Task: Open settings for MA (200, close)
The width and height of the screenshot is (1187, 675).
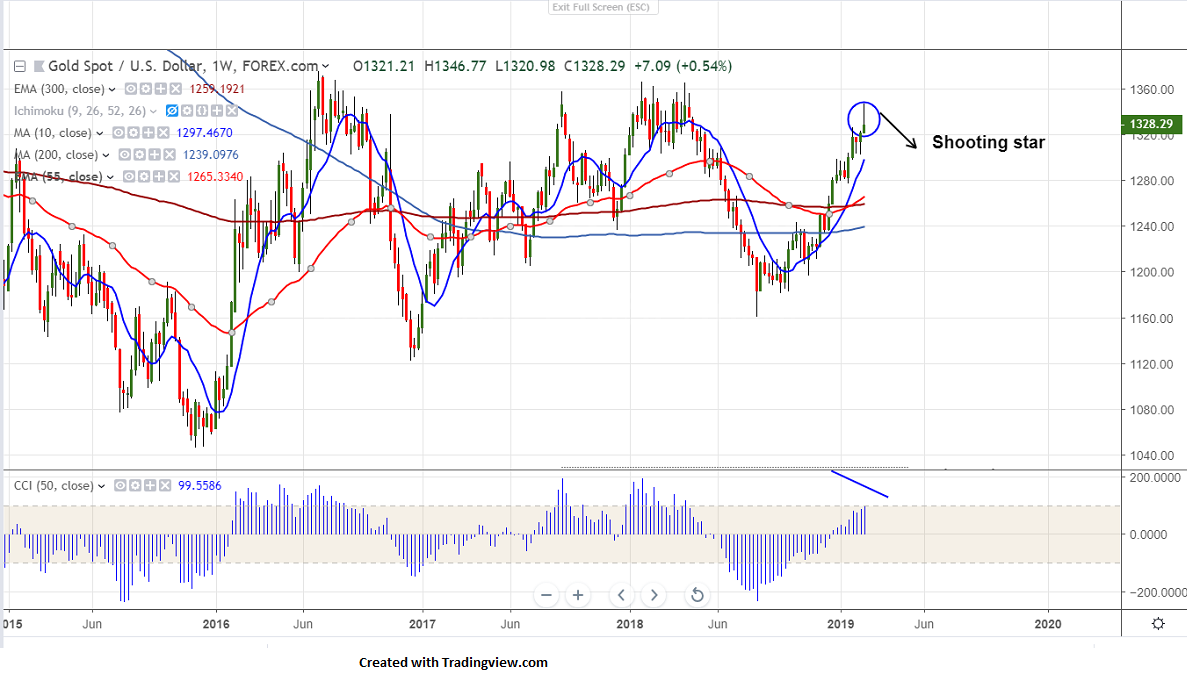Action: tap(139, 155)
